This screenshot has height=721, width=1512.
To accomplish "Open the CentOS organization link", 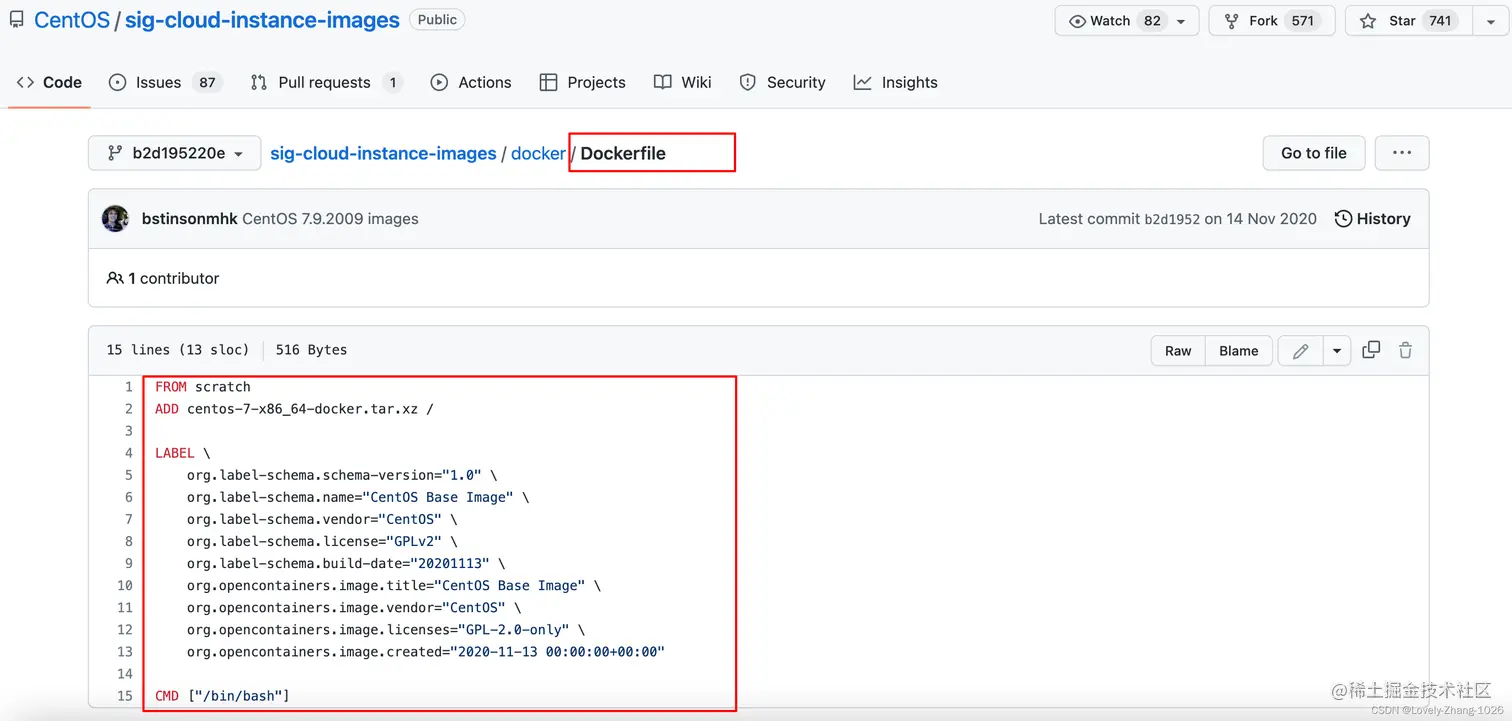I will (x=72, y=20).
